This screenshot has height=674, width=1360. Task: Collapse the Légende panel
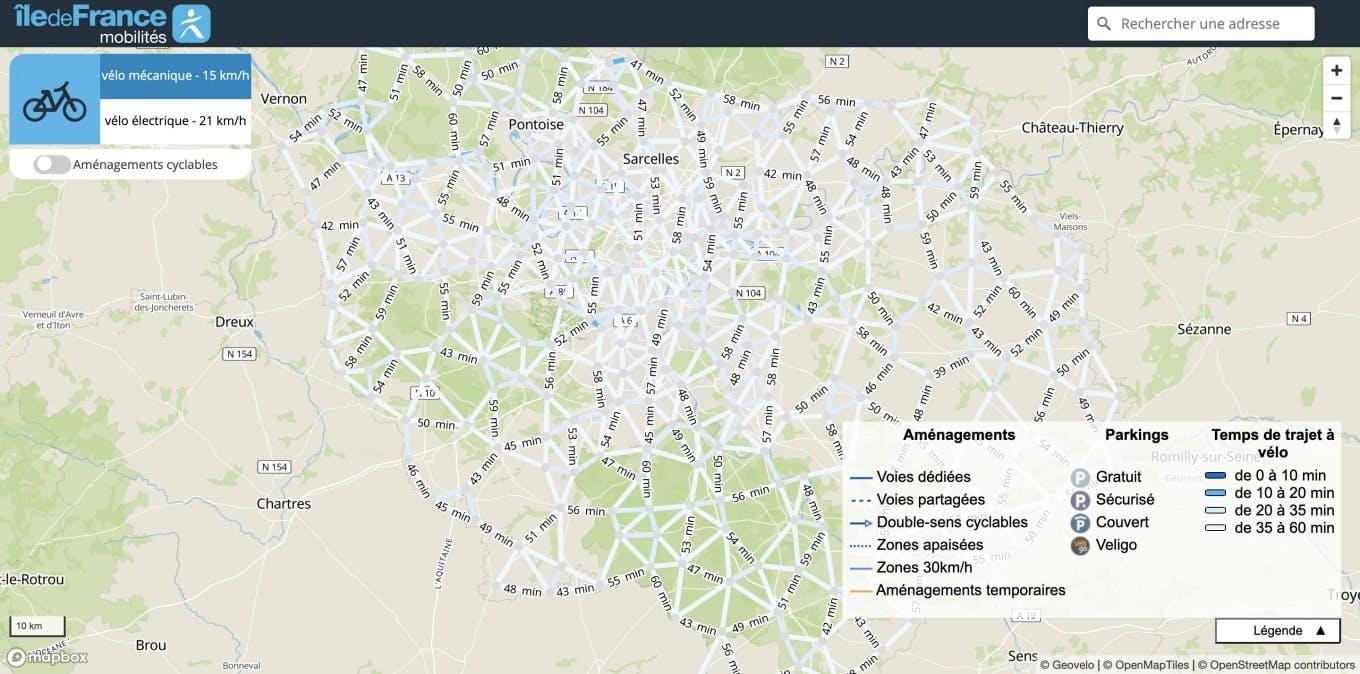point(1277,631)
